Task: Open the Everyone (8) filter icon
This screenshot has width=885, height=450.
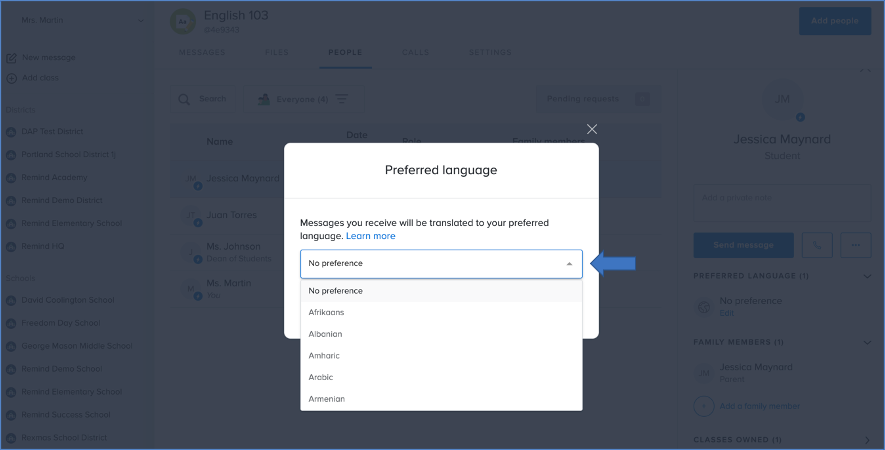Action: (342, 99)
